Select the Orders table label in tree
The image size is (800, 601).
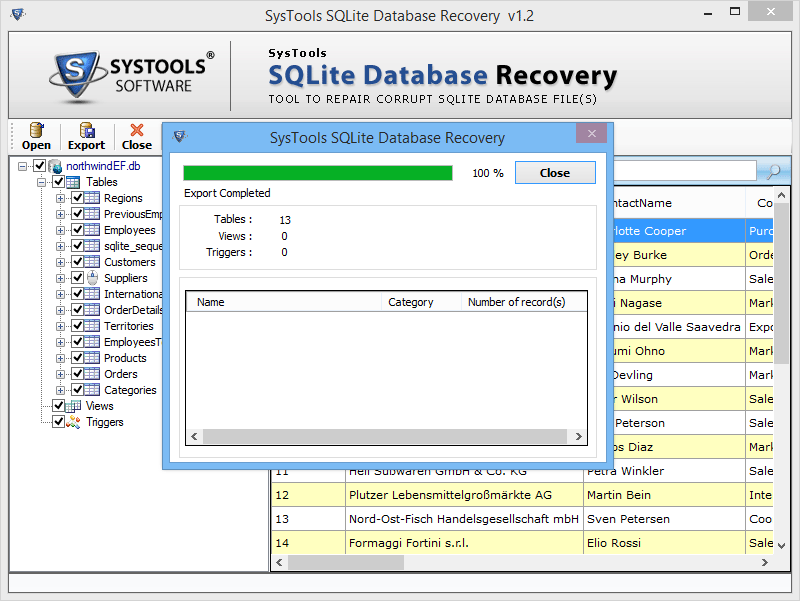pyautogui.click(x=121, y=374)
